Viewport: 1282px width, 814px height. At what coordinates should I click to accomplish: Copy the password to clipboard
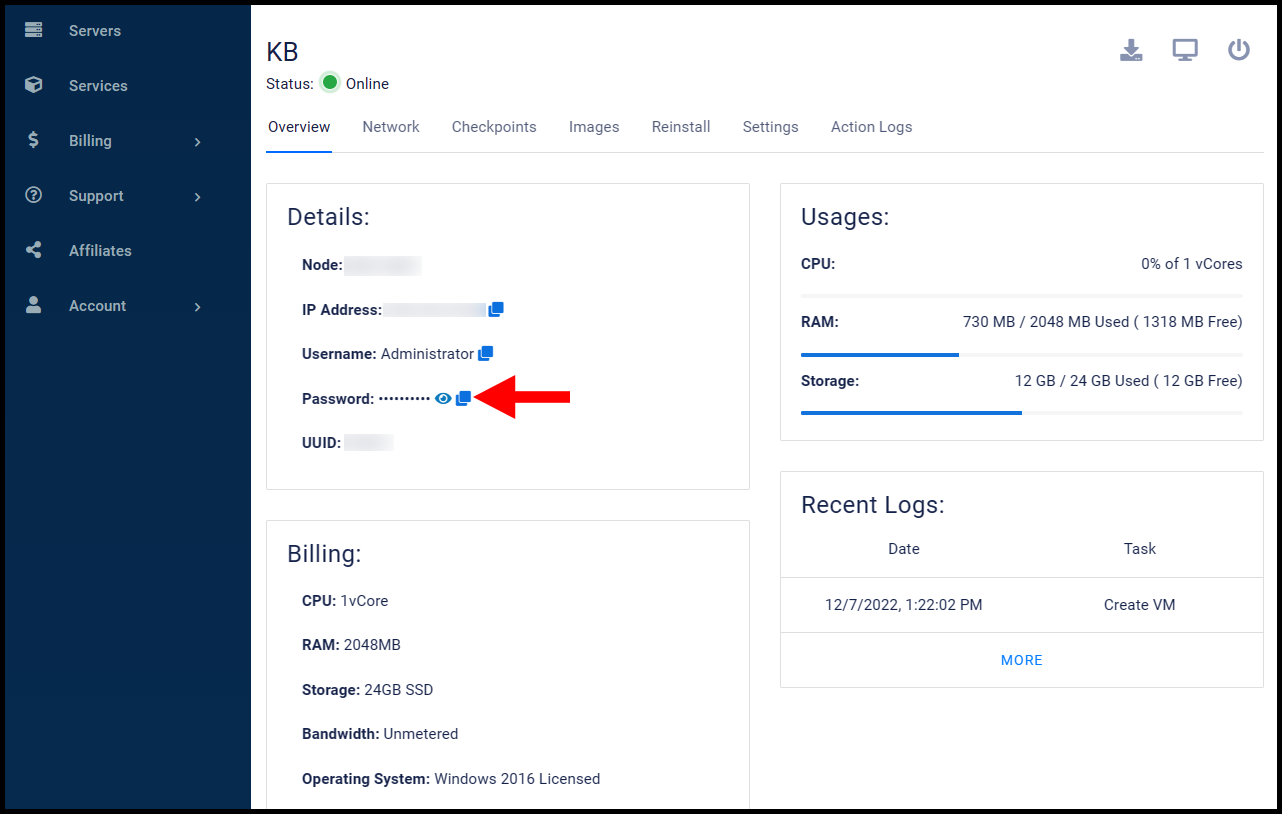tap(463, 399)
